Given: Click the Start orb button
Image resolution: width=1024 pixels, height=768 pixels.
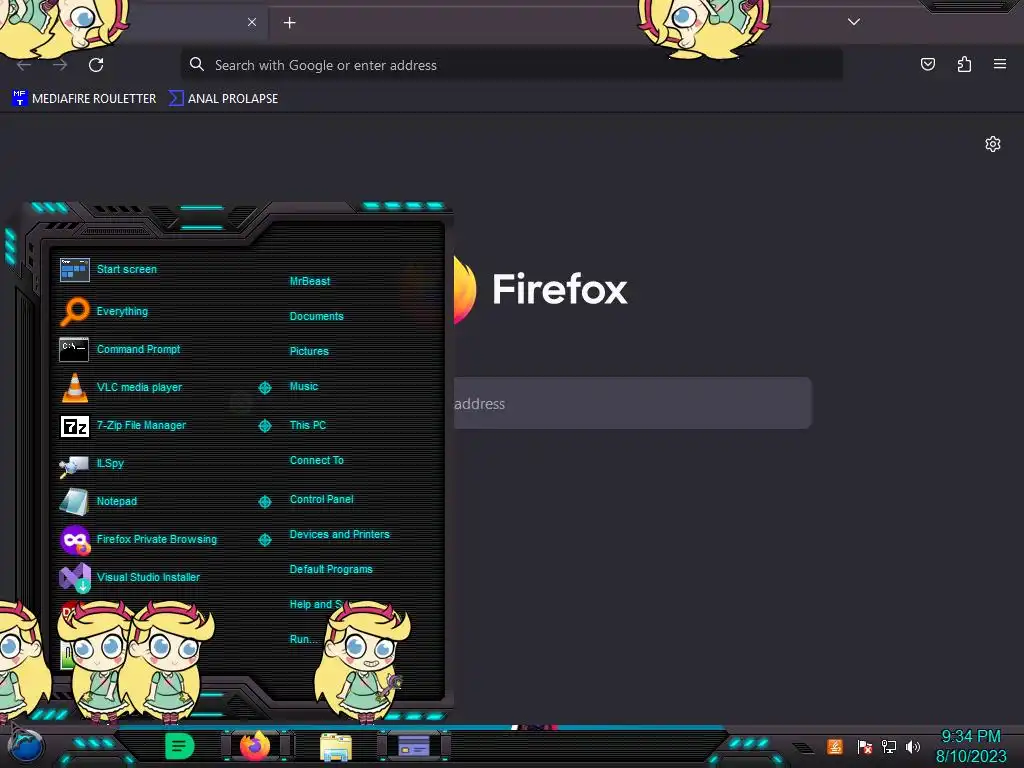Looking at the screenshot, I should pos(25,746).
